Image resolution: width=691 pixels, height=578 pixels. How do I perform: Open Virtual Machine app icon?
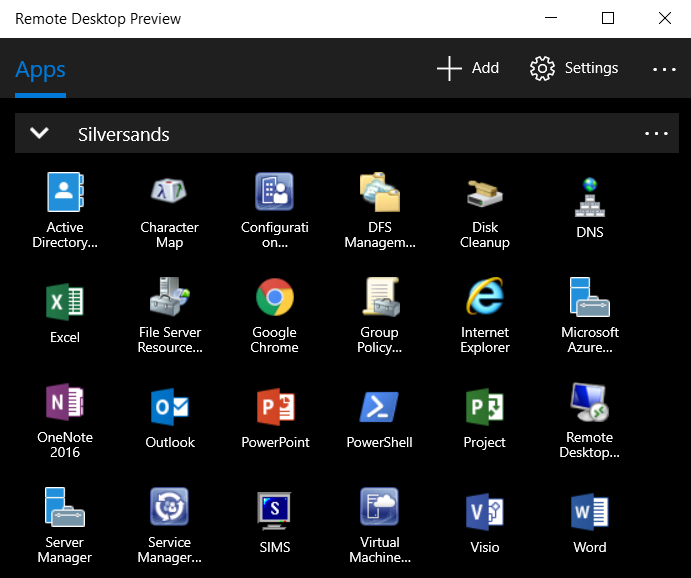point(379,507)
